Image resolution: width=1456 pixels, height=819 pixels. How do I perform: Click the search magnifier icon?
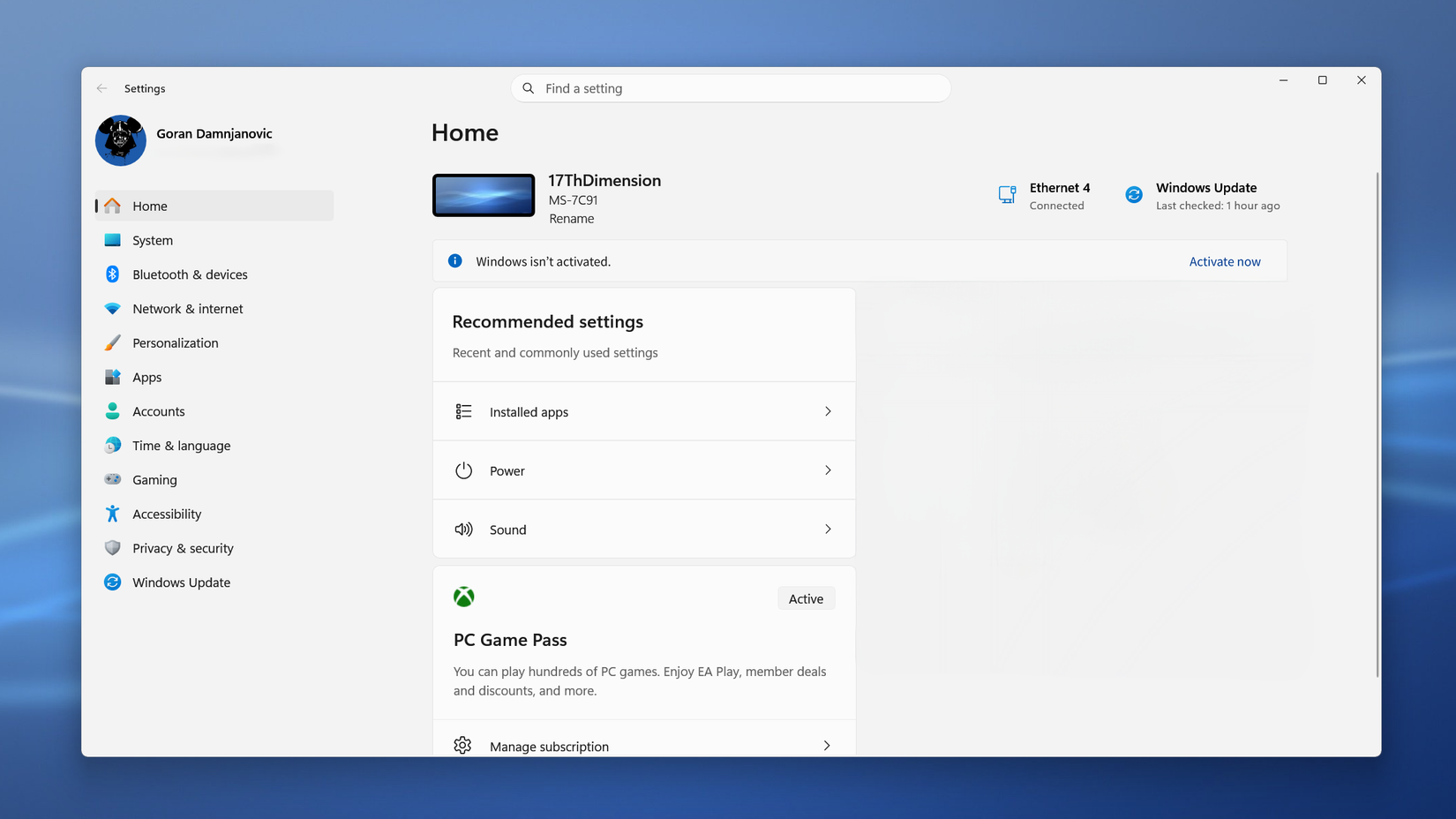(529, 88)
